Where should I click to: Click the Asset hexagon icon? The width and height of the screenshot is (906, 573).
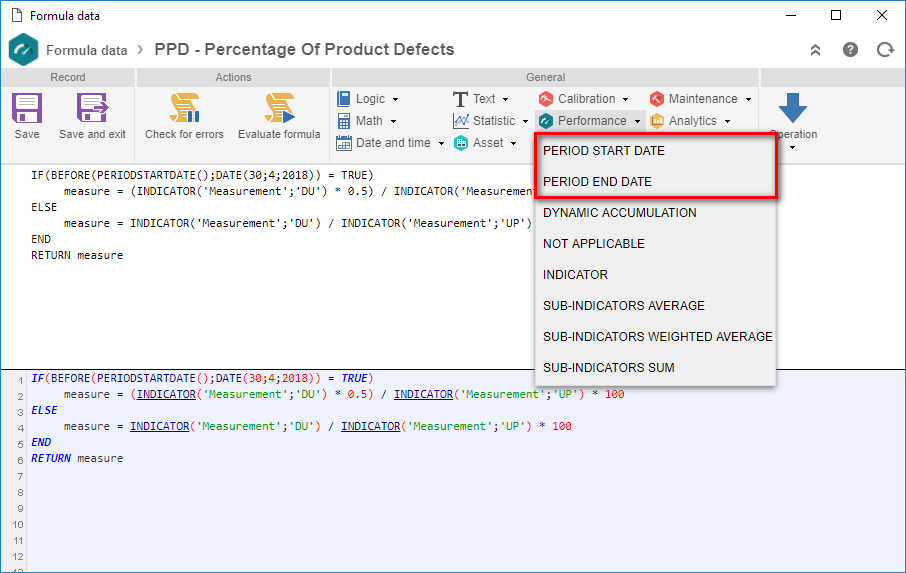coord(461,143)
